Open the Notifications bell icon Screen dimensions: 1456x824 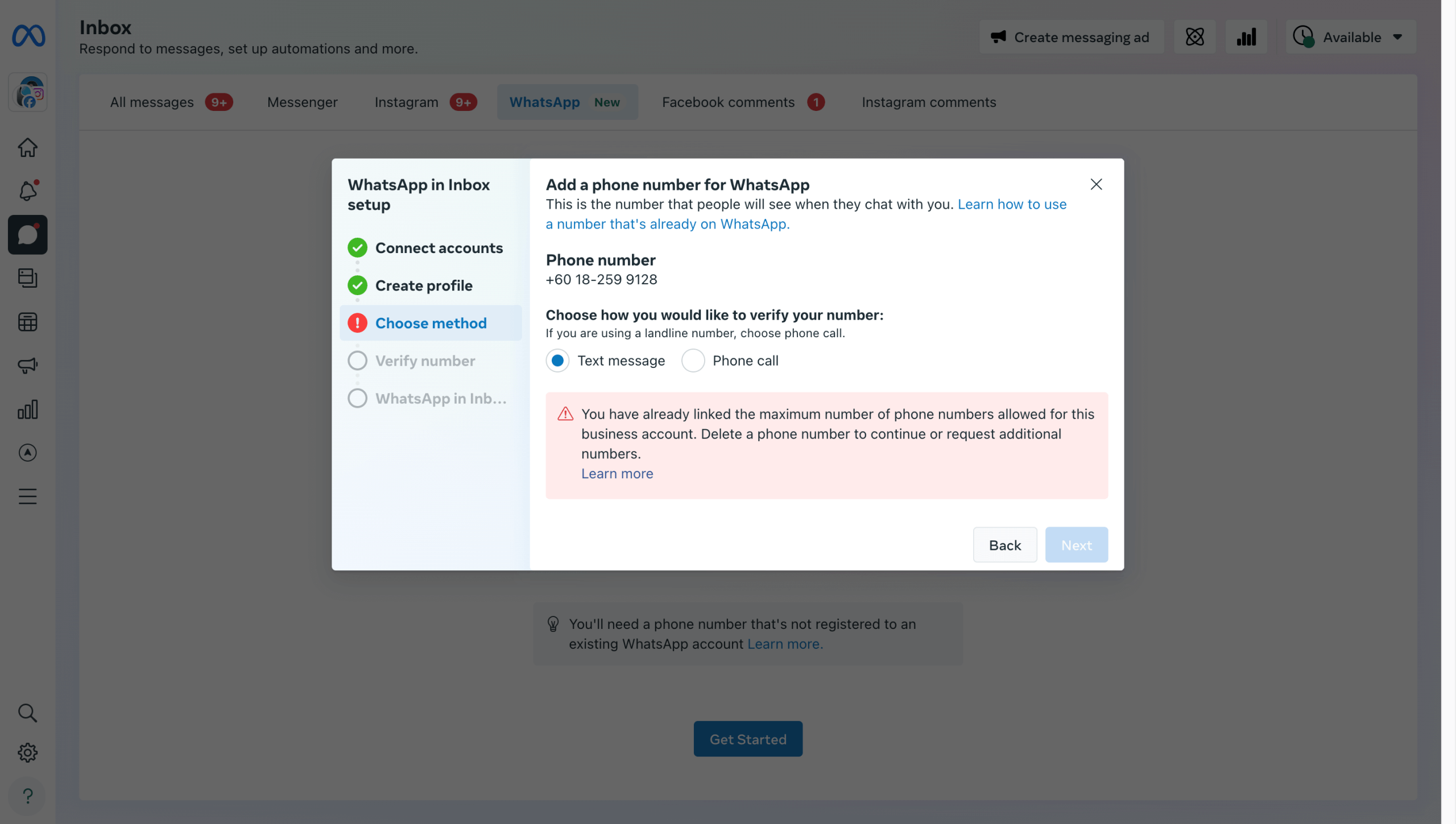[x=27, y=191]
